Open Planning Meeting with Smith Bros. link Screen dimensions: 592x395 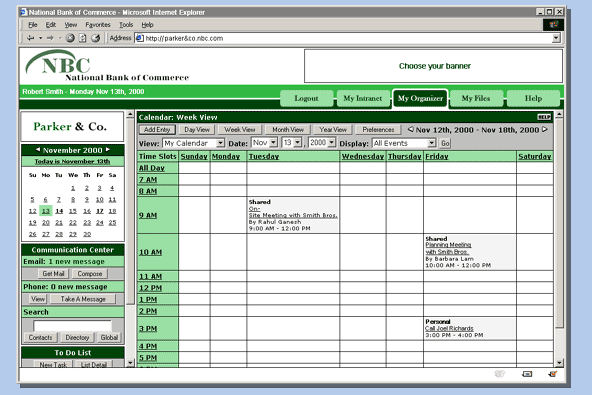coord(448,248)
